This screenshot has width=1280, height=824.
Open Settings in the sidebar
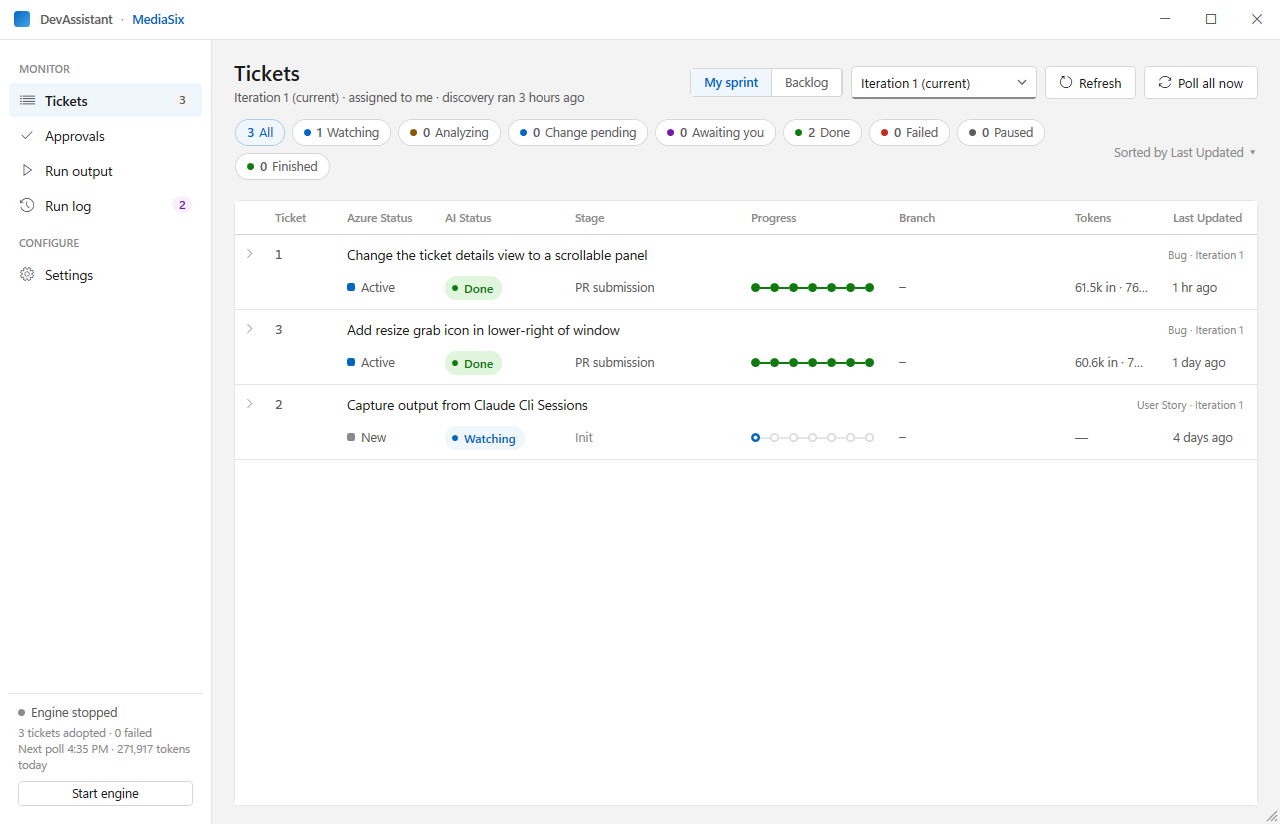[x=105, y=275]
